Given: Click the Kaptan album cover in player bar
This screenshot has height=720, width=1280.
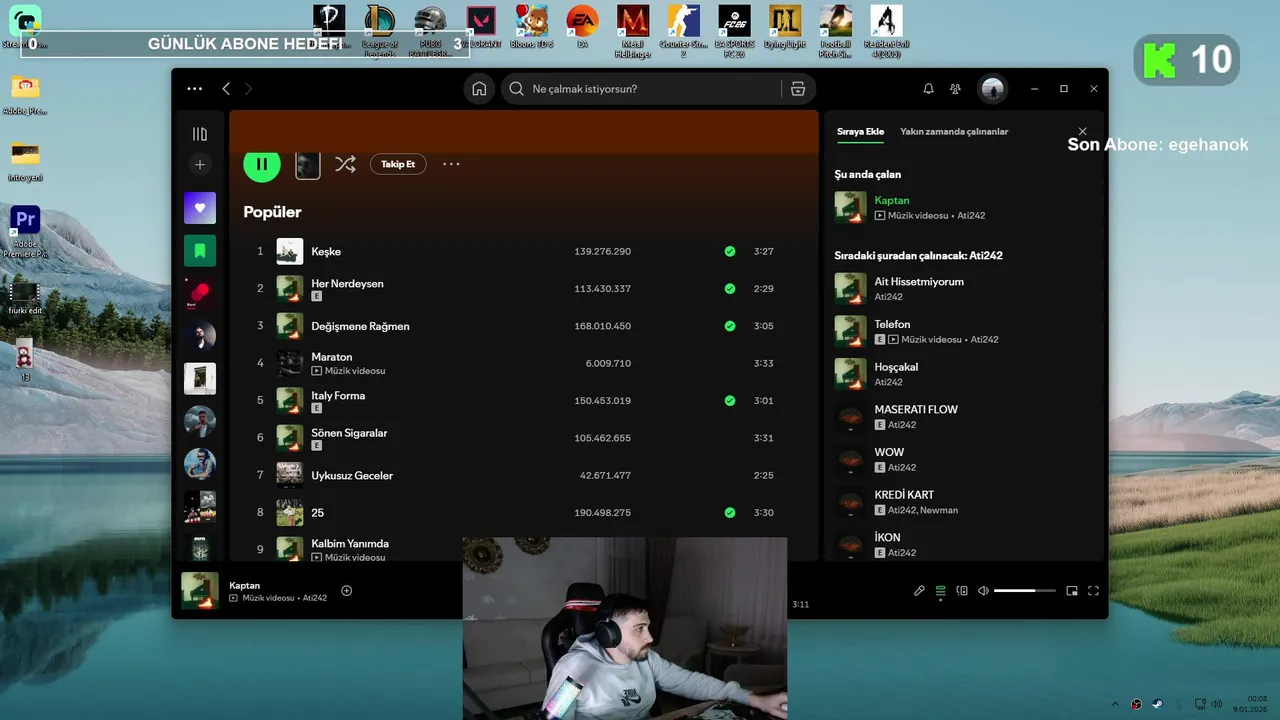Looking at the screenshot, I should point(200,590).
